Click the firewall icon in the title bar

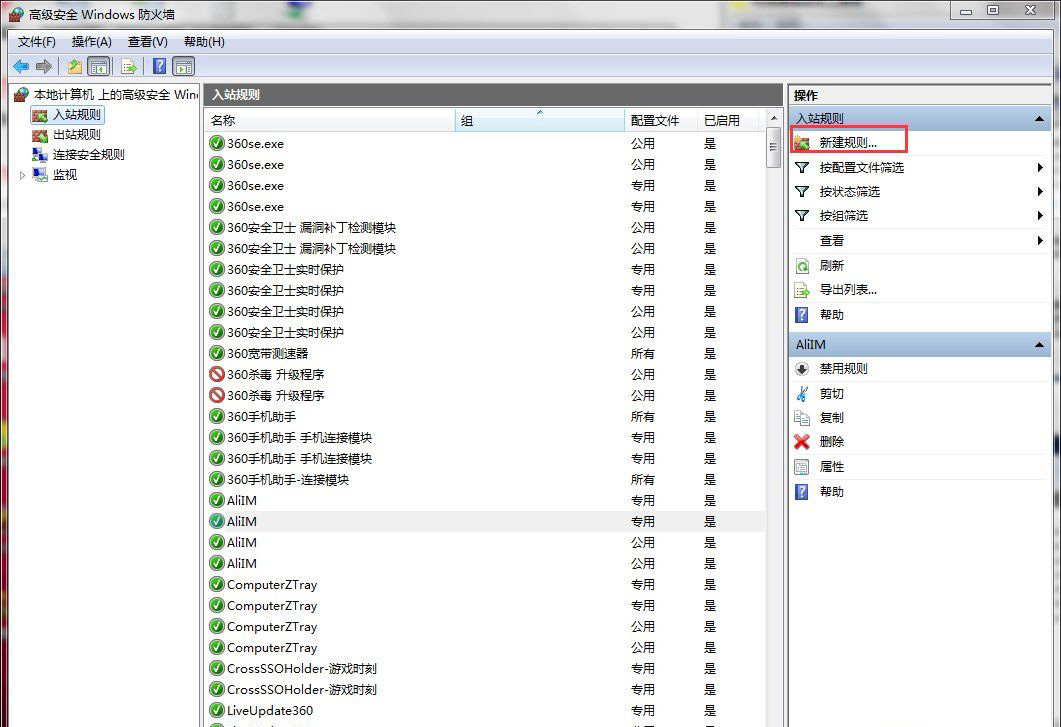click(x=16, y=14)
